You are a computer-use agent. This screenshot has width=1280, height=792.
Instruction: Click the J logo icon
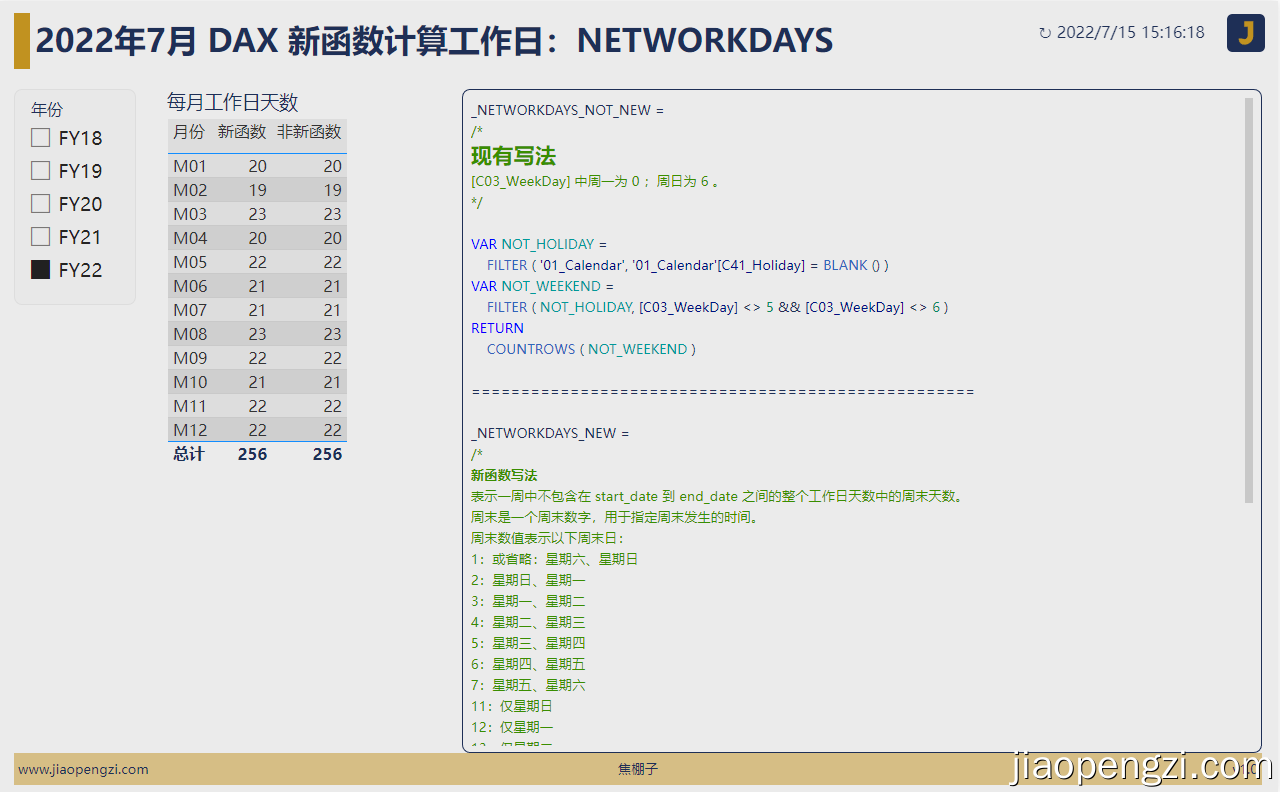pos(1246,33)
